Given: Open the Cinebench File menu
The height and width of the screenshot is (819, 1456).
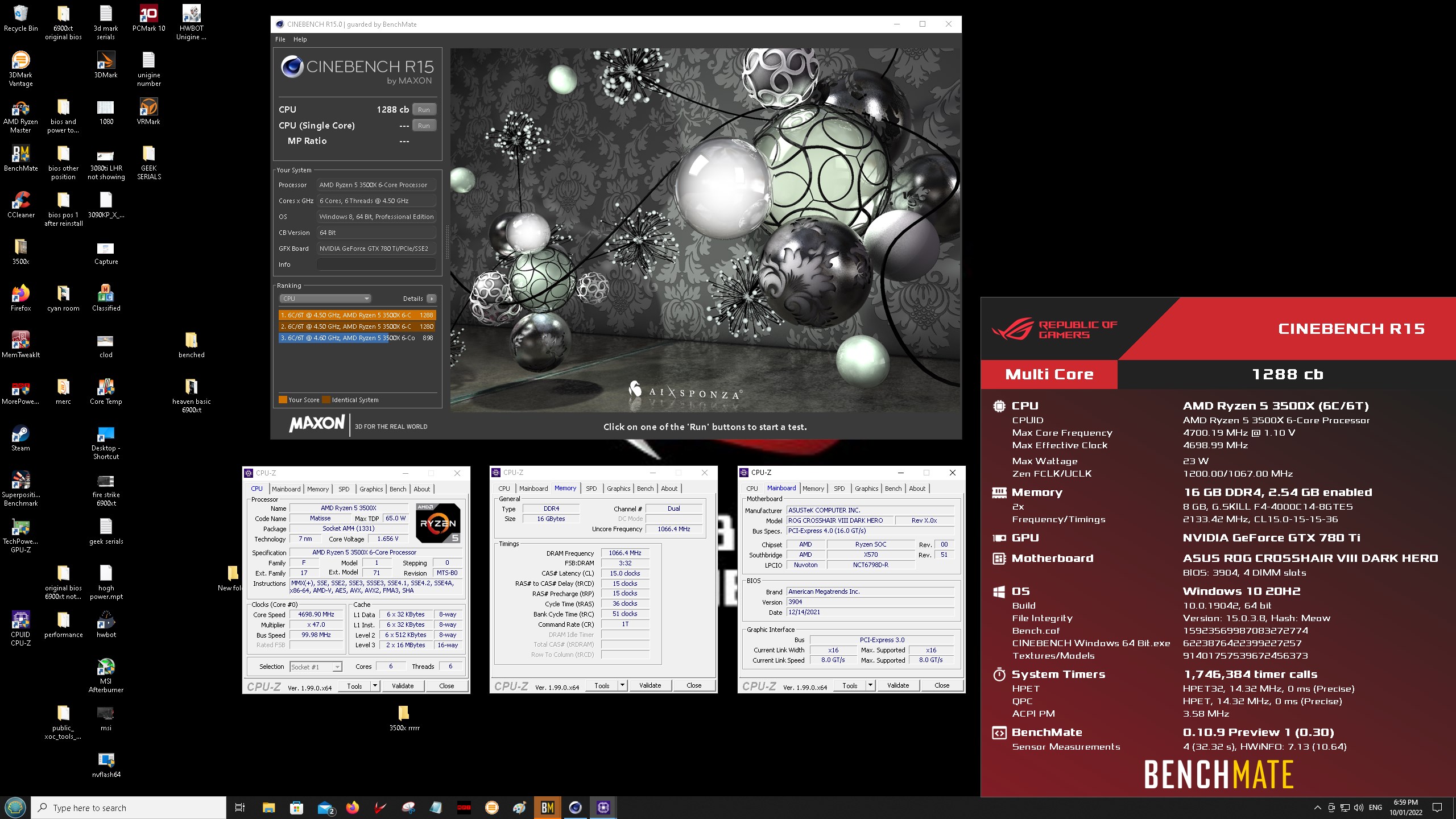Looking at the screenshot, I should [280, 39].
